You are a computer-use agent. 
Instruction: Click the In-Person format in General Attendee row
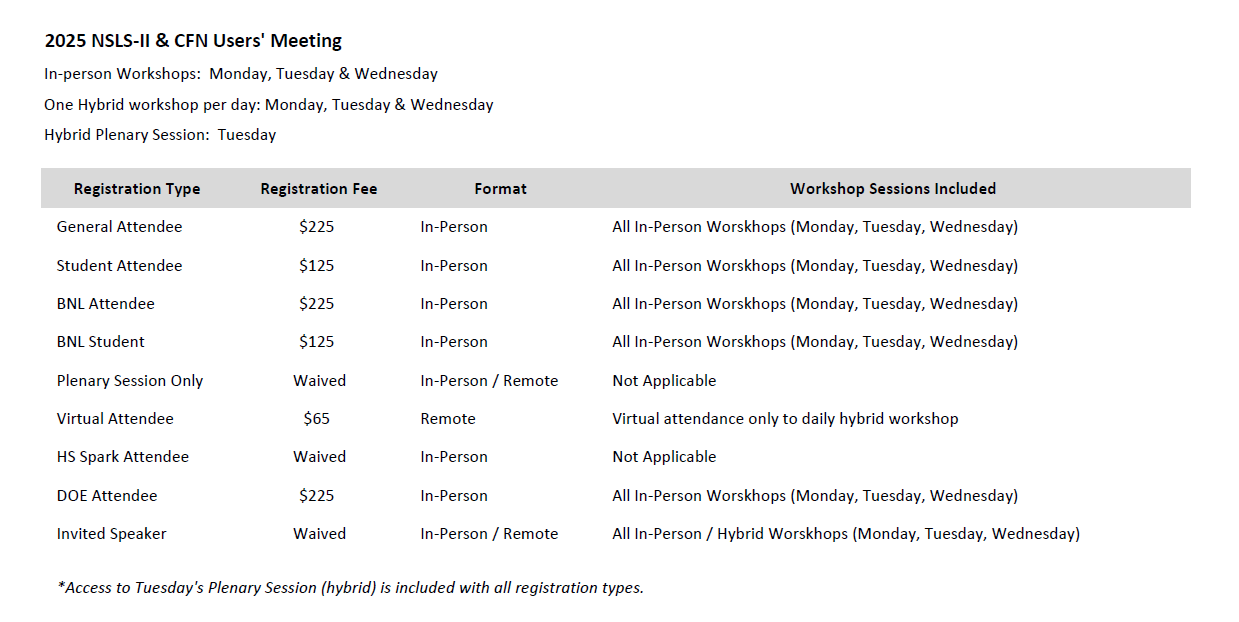pos(454,227)
